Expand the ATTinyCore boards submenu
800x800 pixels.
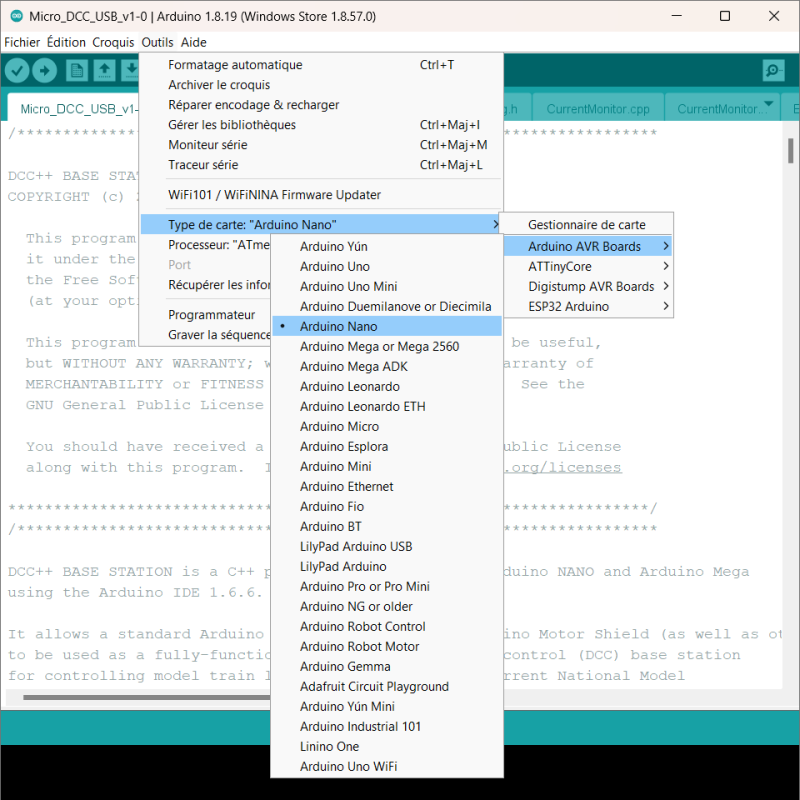point(587,266)
